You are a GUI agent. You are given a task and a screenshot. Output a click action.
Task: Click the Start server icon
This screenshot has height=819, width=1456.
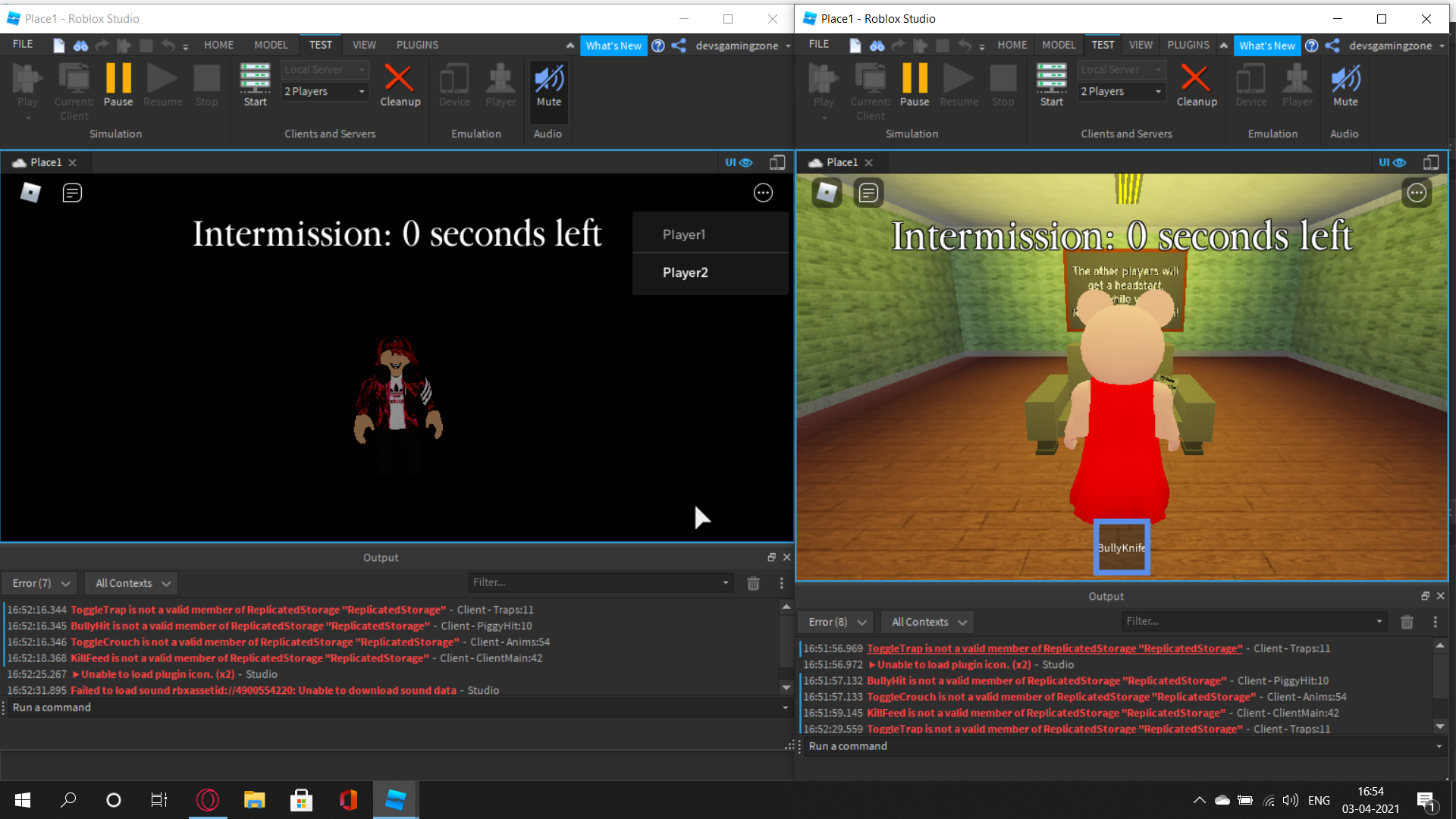pyautogui.click(x=255, y=83)
